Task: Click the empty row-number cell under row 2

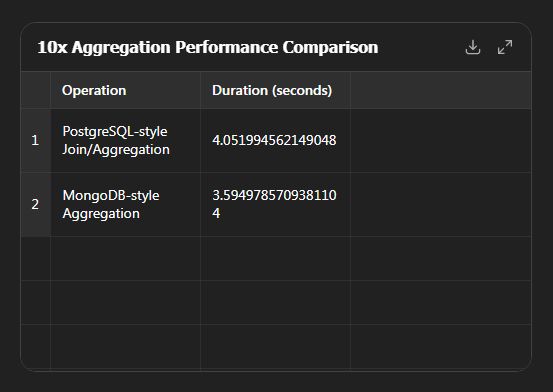Action: point(36,259)
